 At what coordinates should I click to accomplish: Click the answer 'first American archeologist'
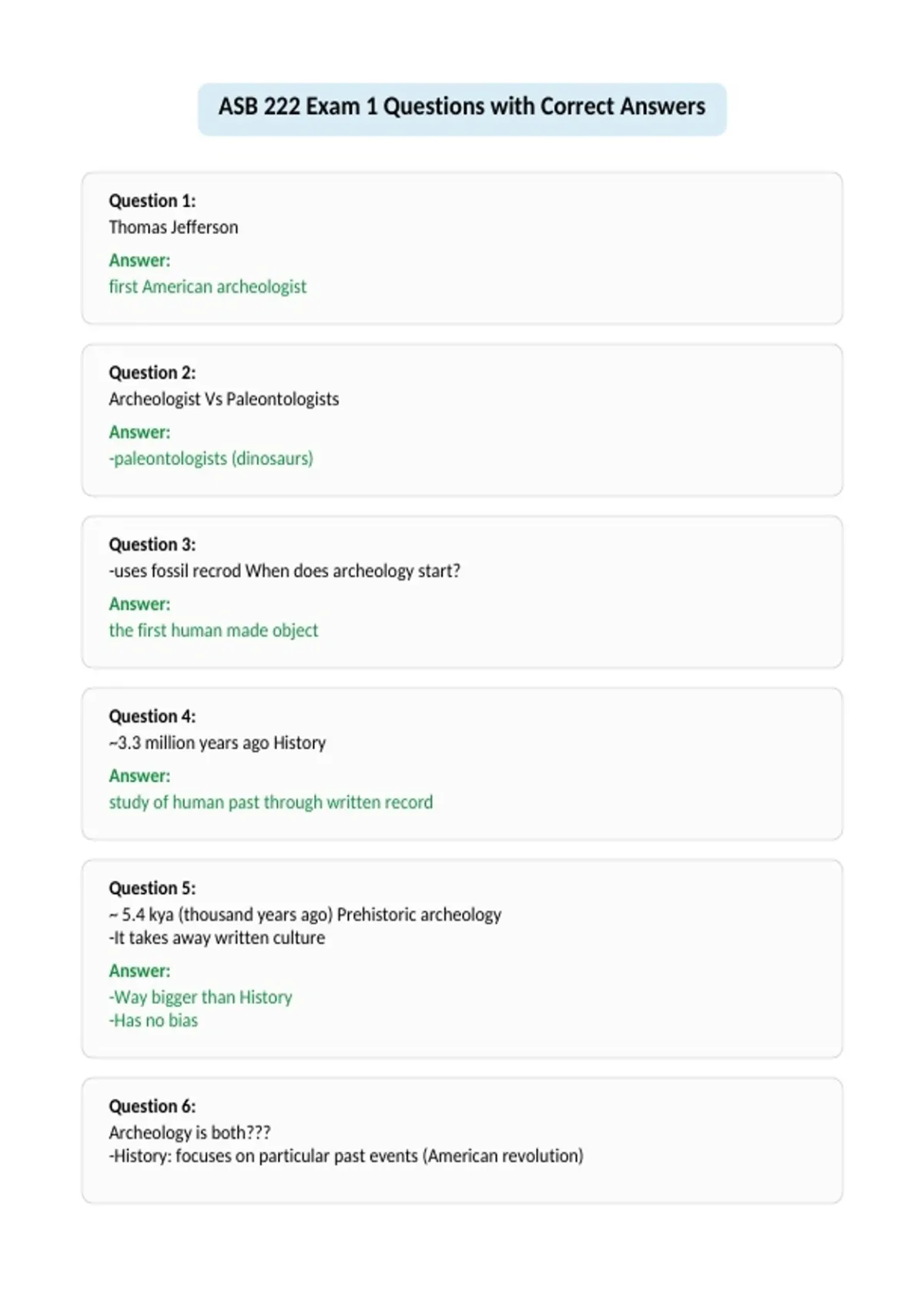[x=208, y=287]
